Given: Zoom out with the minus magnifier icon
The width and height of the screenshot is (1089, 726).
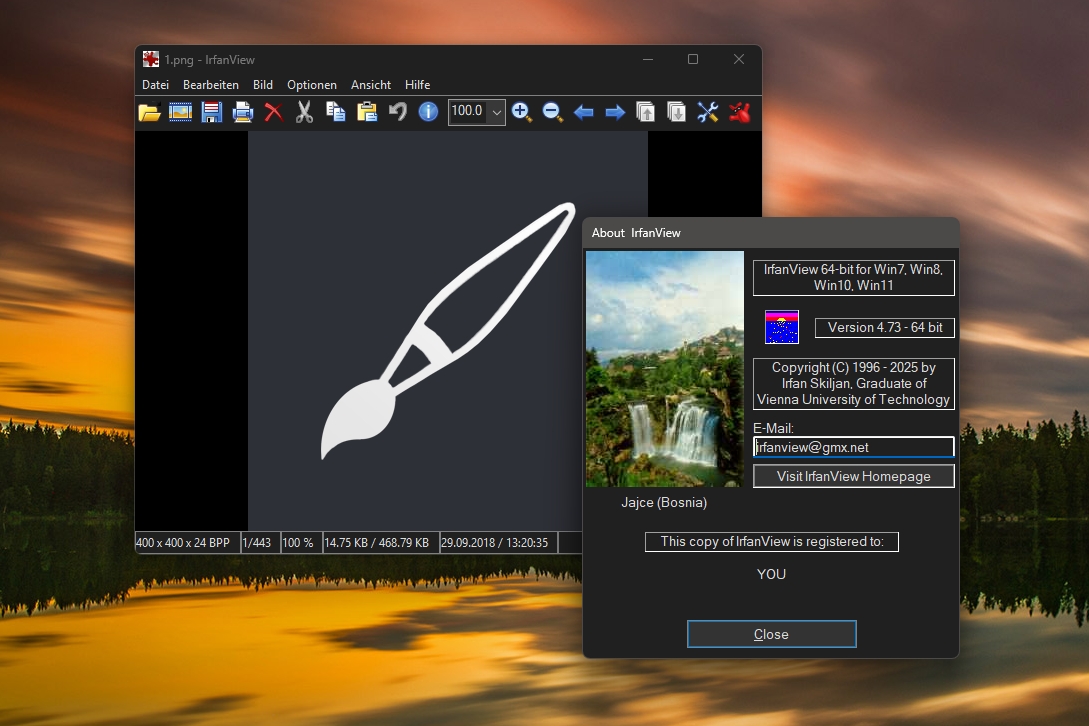Looking at the screenshot, I should 552,112.
